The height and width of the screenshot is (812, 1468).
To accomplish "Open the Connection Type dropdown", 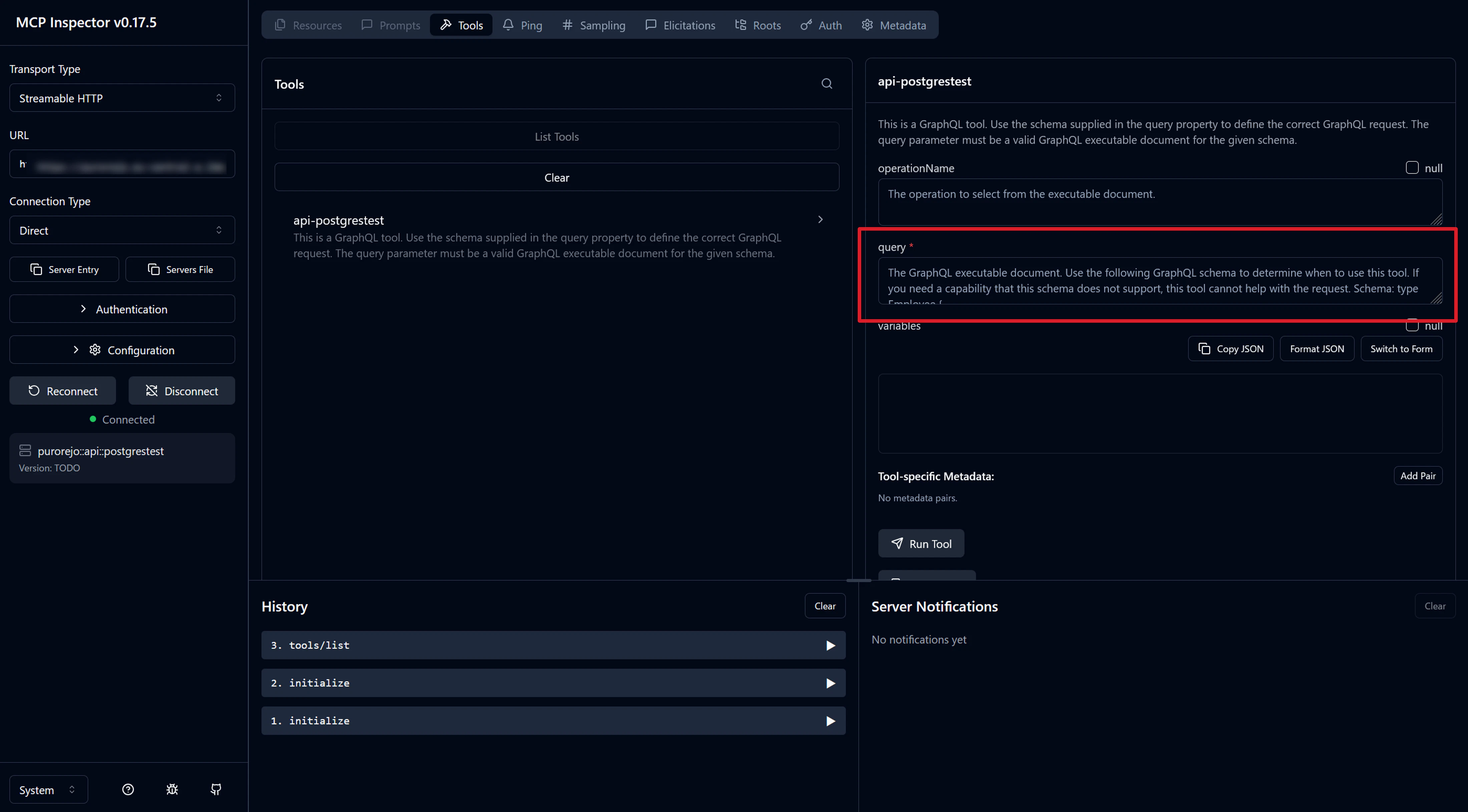I will 122,230.
